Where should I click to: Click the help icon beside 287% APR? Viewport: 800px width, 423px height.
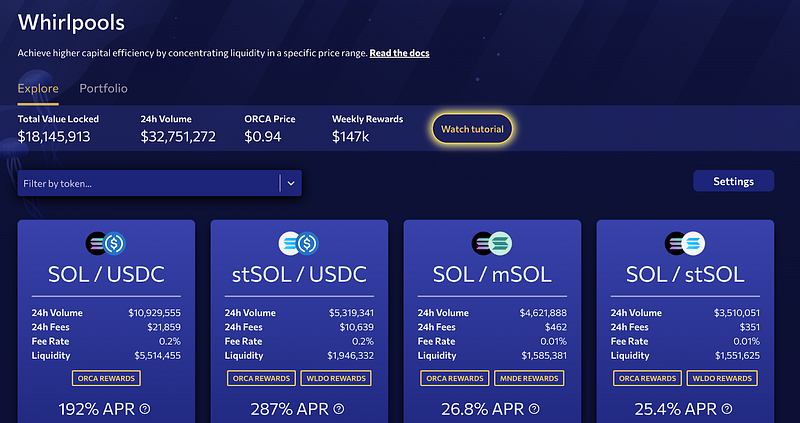pos(338,409)
